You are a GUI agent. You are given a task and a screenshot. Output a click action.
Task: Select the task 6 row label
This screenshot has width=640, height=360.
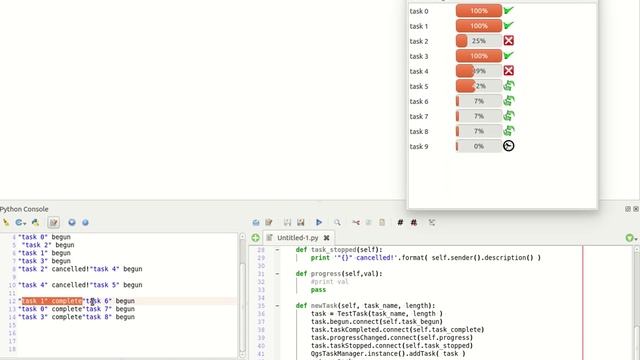(x=419, y=101)
